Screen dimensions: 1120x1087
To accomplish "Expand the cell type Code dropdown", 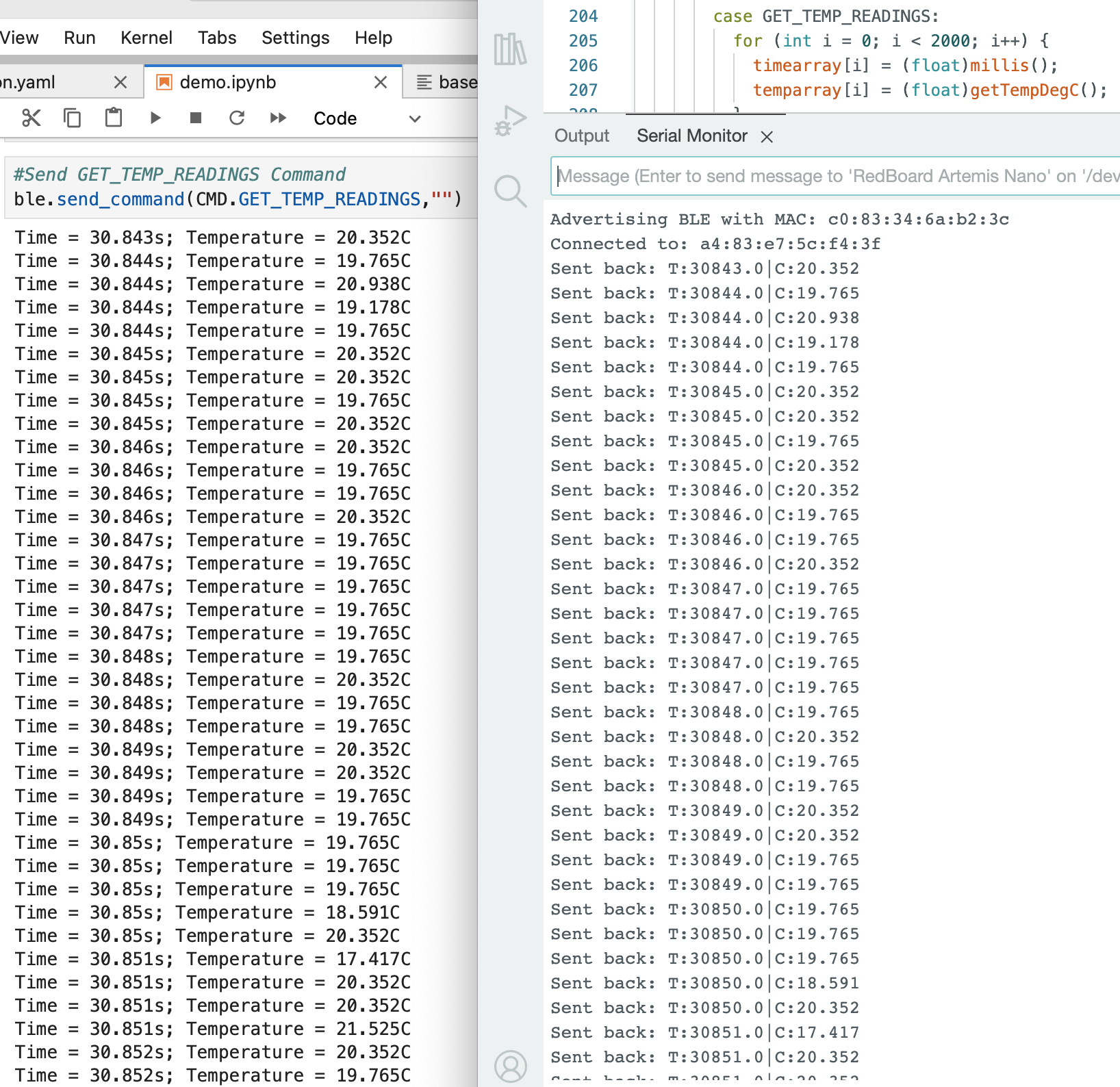I will [366, 118].
